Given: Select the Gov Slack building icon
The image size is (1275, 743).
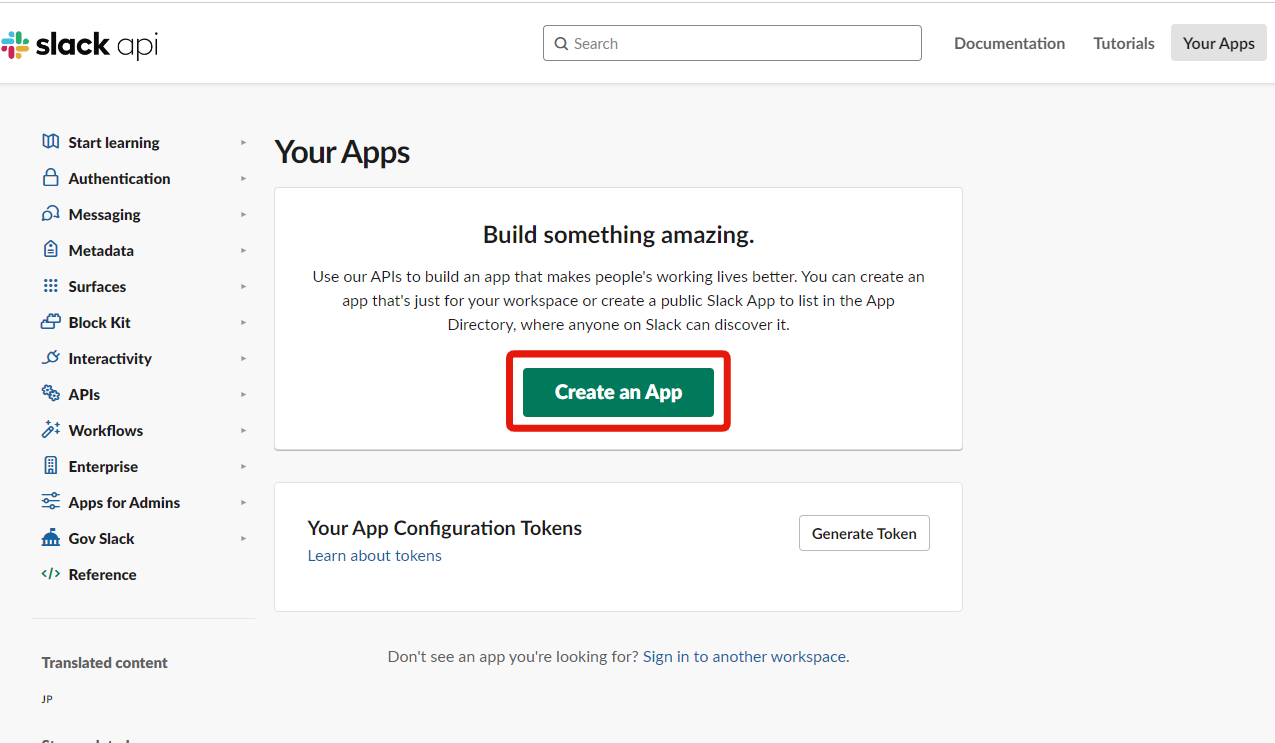Looking at the screenshot, I should [x=51, y=538].
